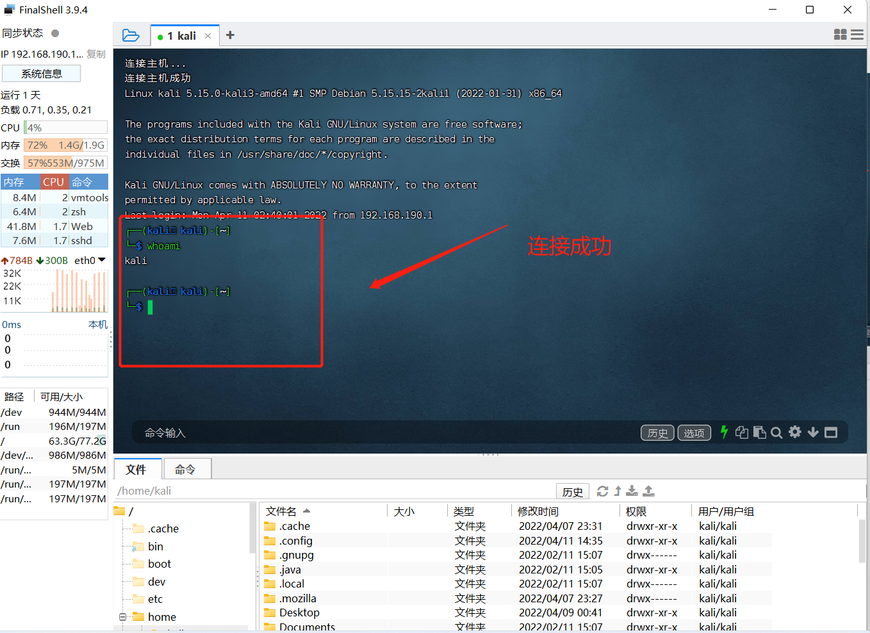
Task: Sort processes by 内存 column
Action: tap(20, 182)
